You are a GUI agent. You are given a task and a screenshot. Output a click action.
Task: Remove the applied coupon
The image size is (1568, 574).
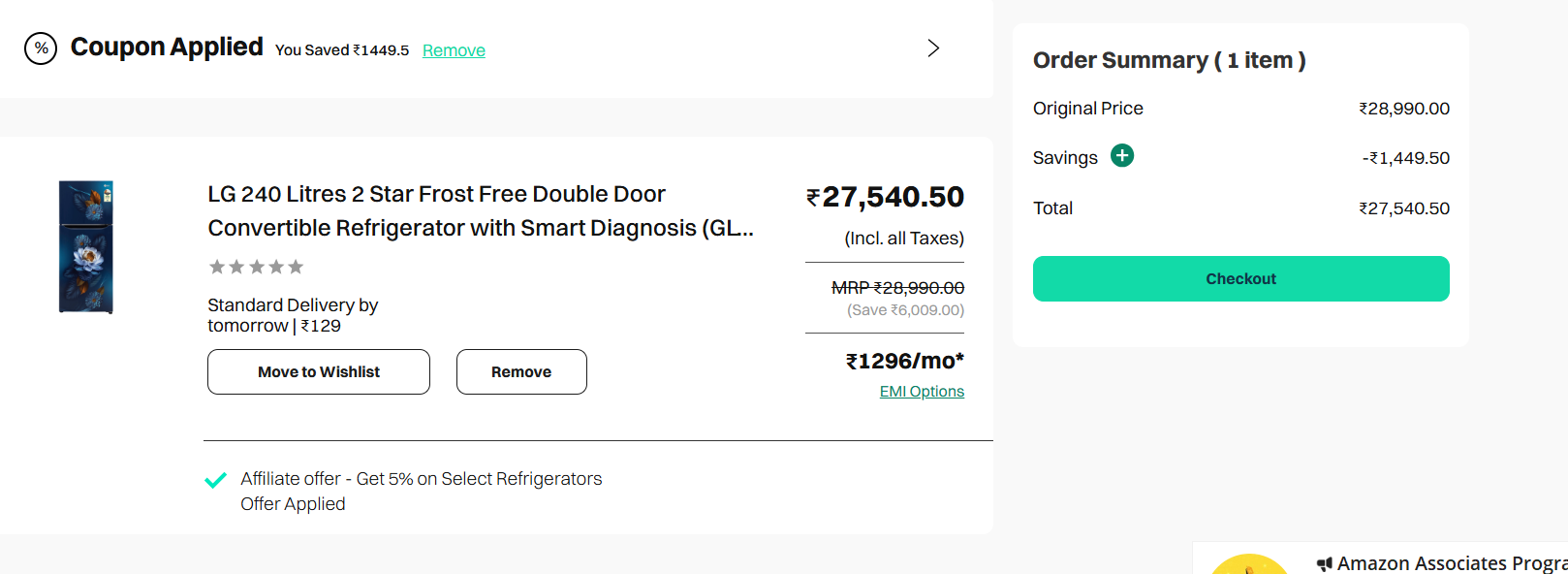[x=454, y=50]
